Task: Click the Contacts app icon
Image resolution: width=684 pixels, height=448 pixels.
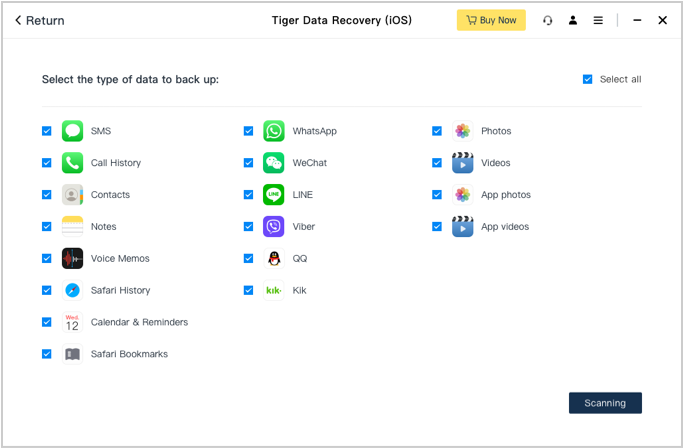Action: [72, 195]
